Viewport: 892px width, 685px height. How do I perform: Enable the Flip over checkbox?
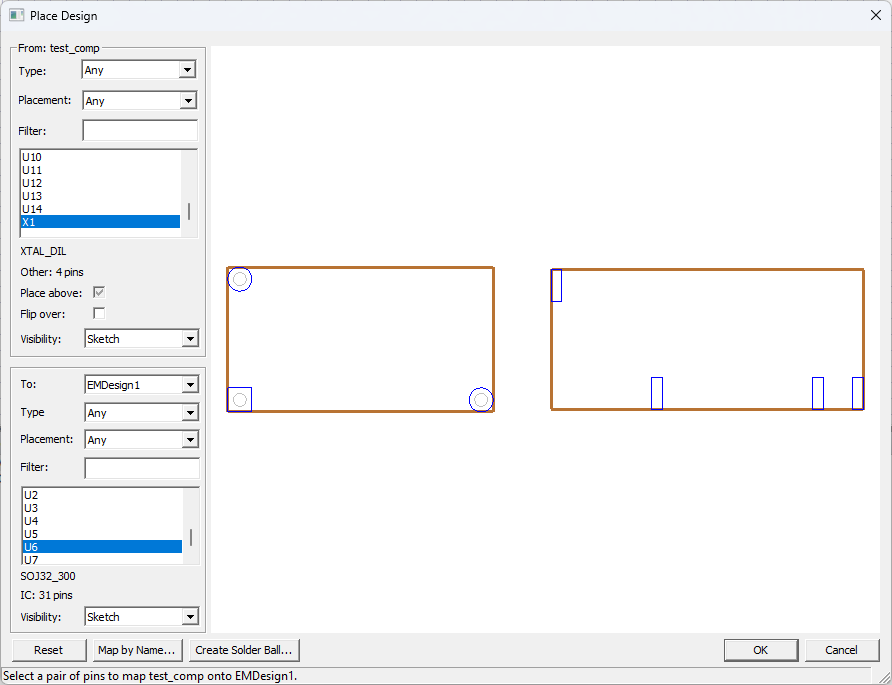pos(97,313)
